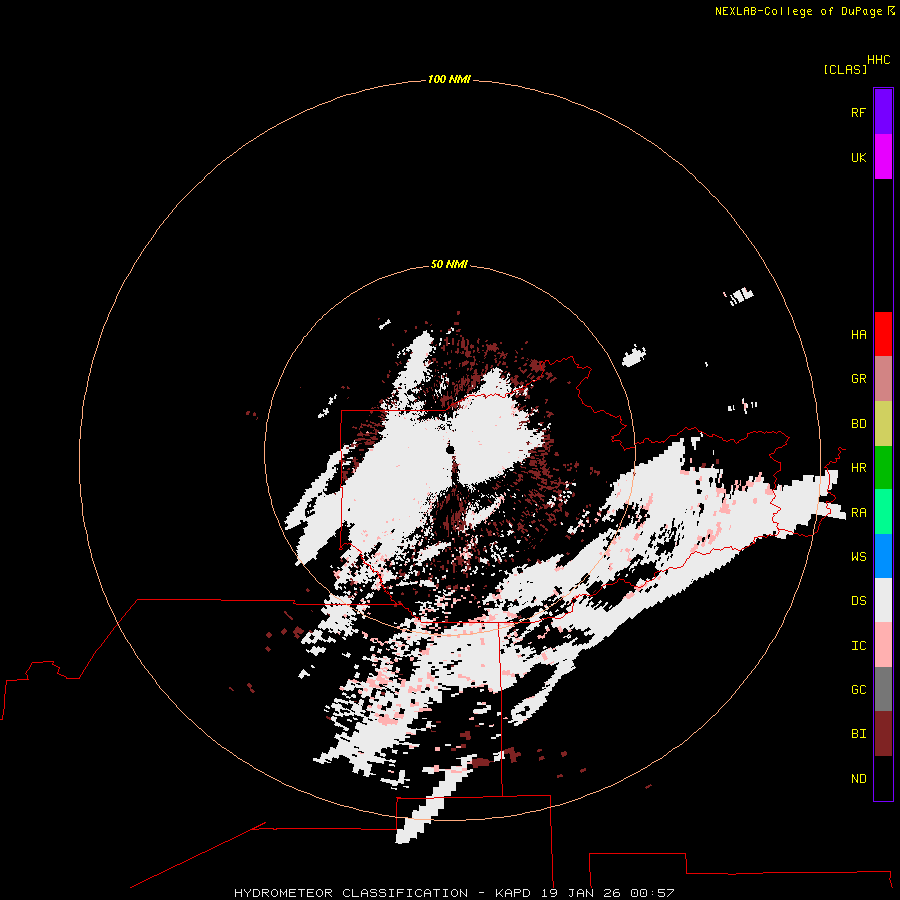
Task: Click the 00:57 timestamp
Action: [x=652, y=893]
